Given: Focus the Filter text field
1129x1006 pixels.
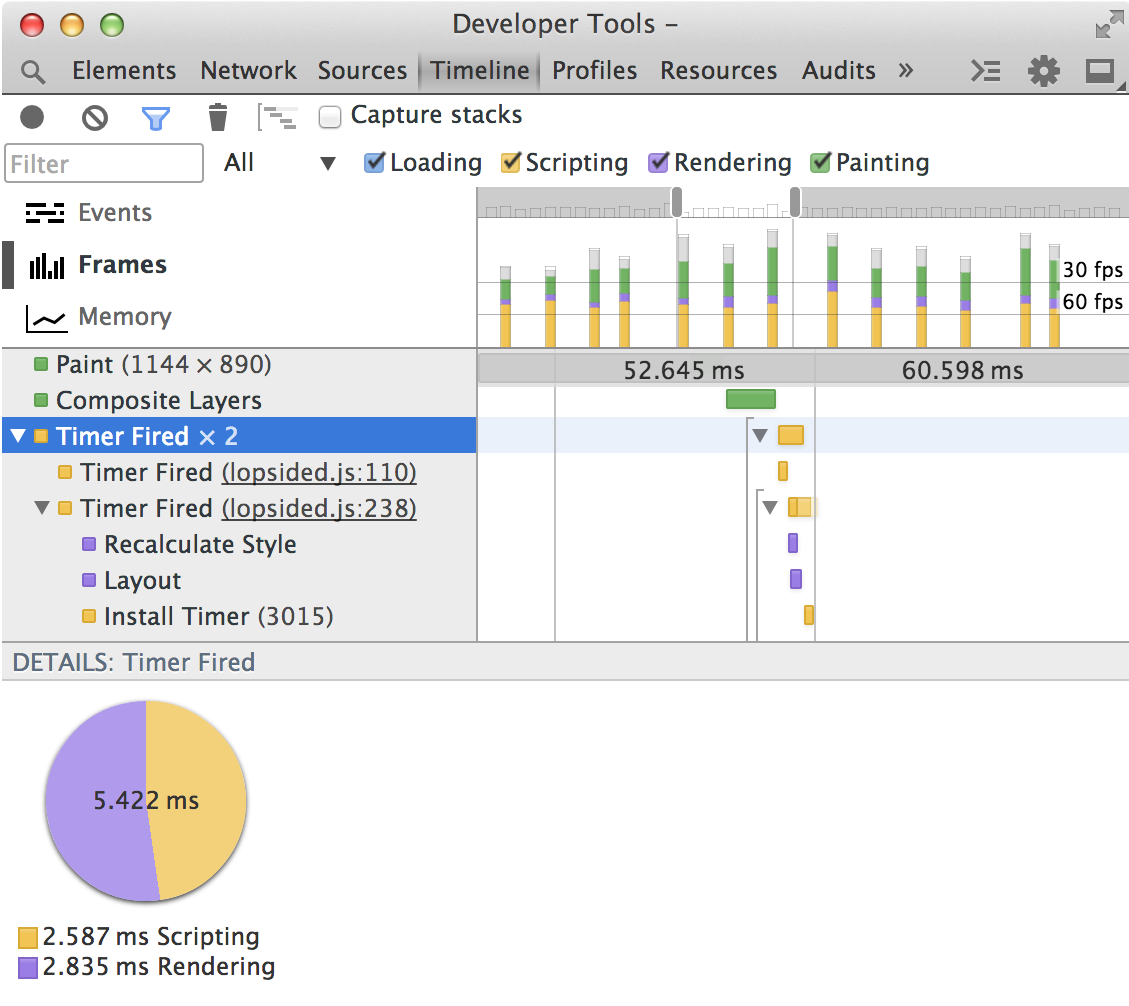Looking at the screenshot, I should tap(104, 163).
